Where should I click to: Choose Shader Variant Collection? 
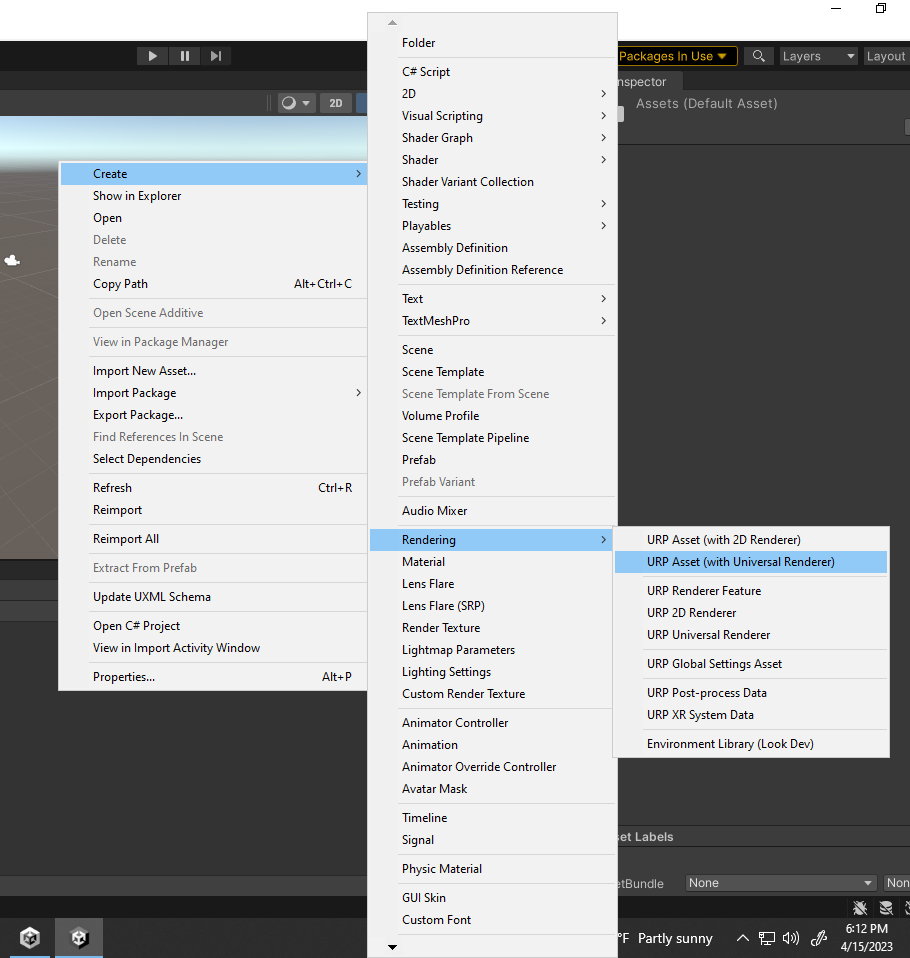pyautogui.click(x=493, y=181)
